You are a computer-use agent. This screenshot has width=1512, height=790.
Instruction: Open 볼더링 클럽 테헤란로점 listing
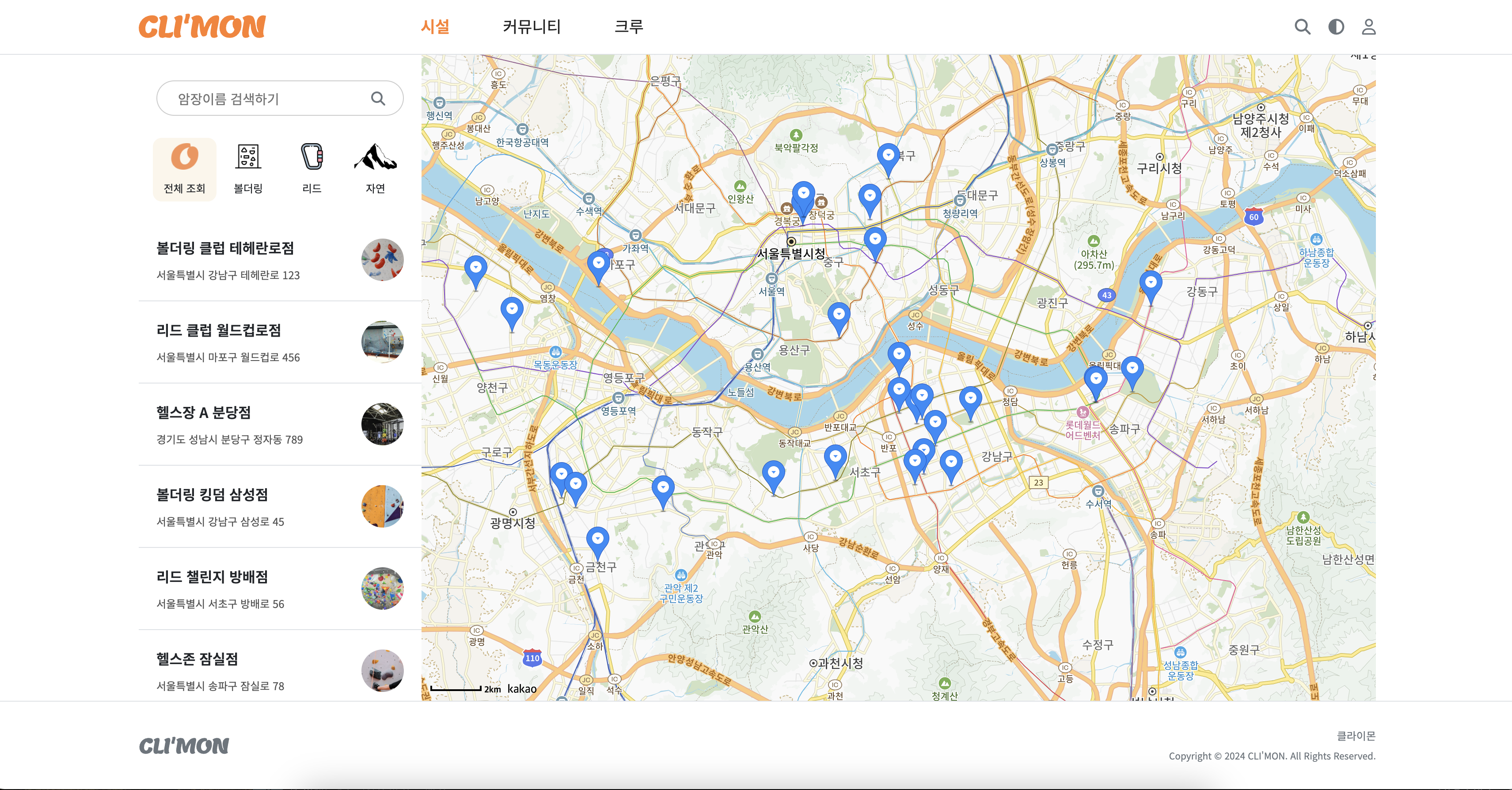(x=279, y=260)
